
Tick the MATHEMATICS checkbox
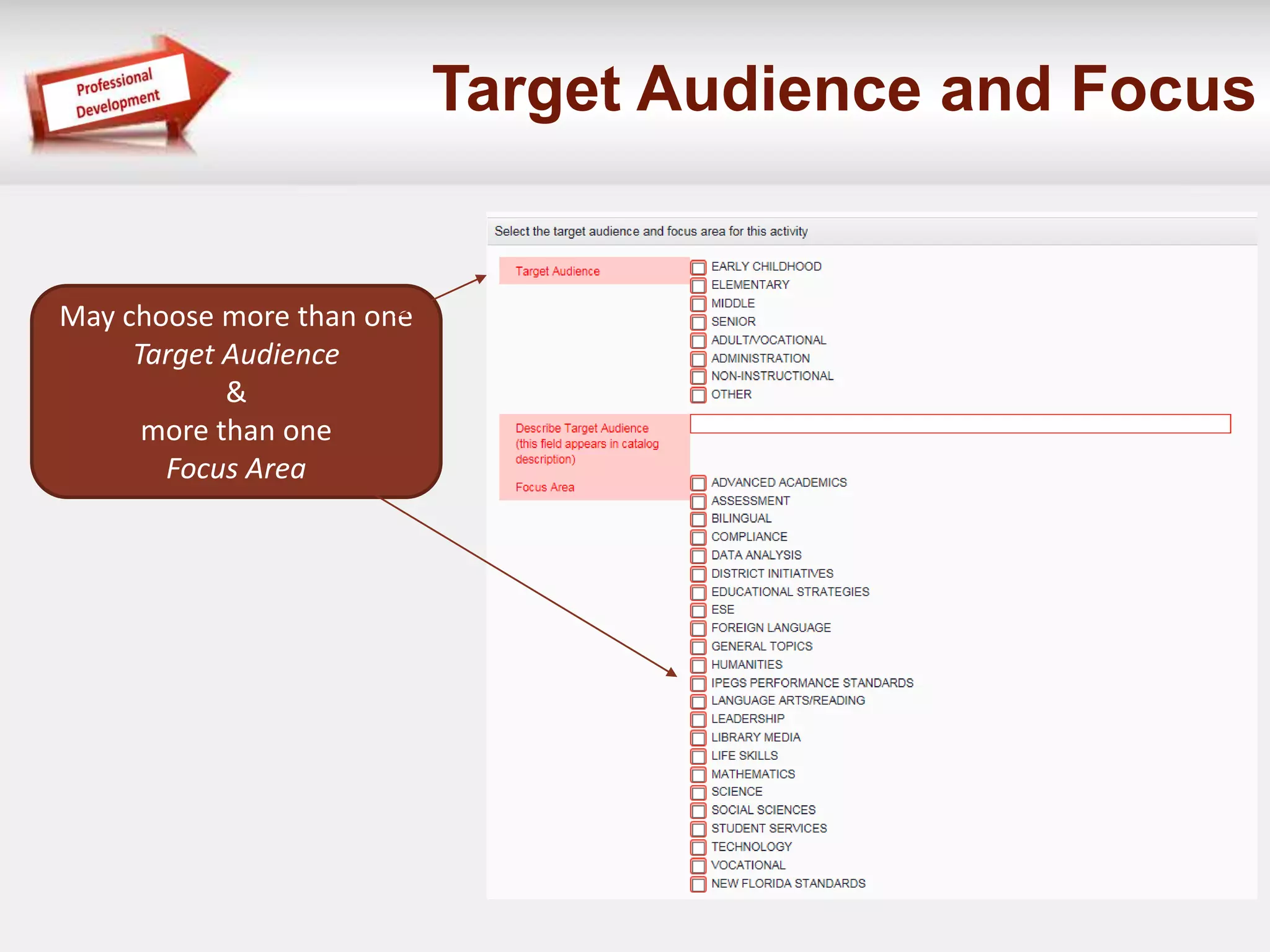[x=698, y=775]
